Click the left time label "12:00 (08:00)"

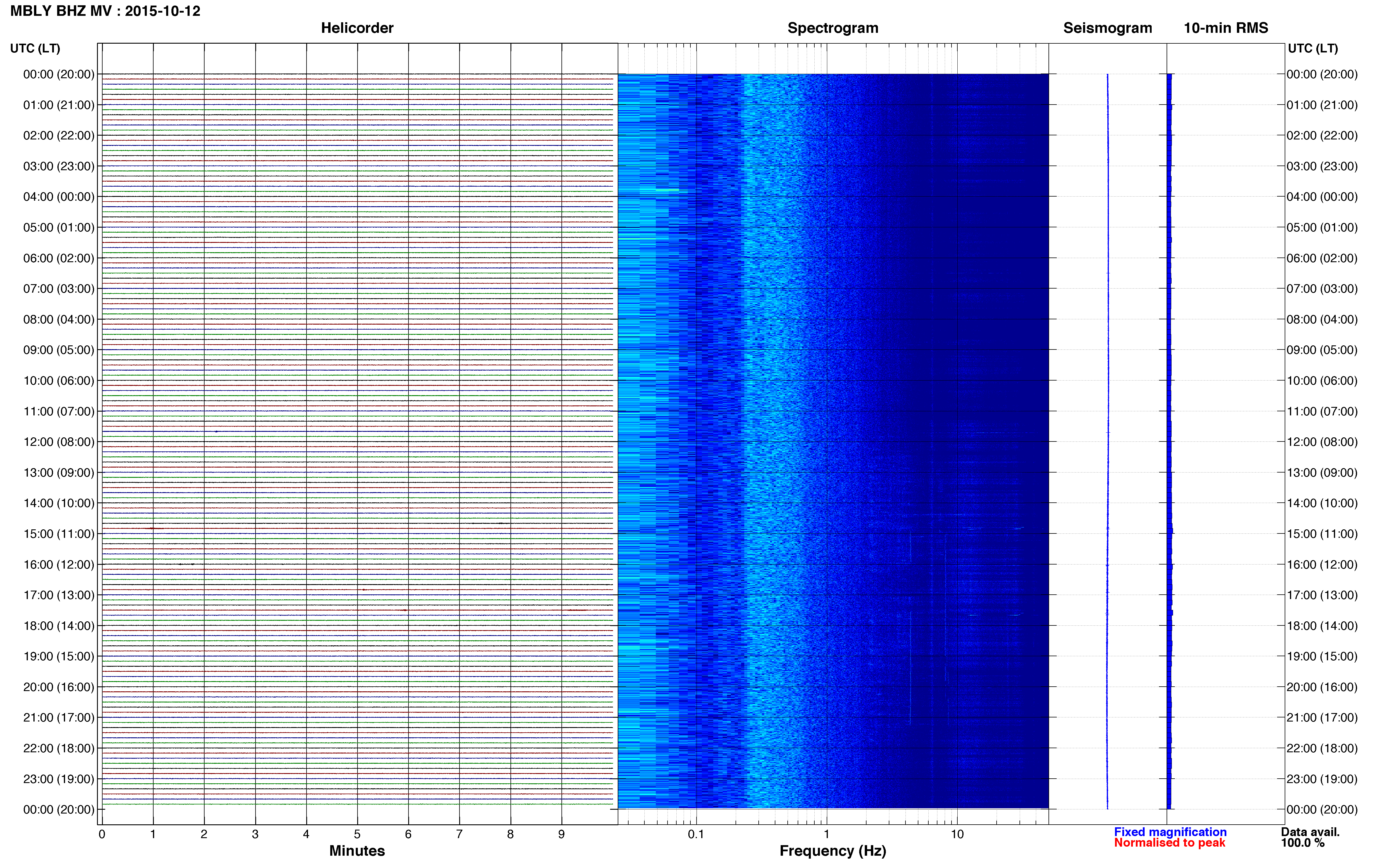[59, 442]
